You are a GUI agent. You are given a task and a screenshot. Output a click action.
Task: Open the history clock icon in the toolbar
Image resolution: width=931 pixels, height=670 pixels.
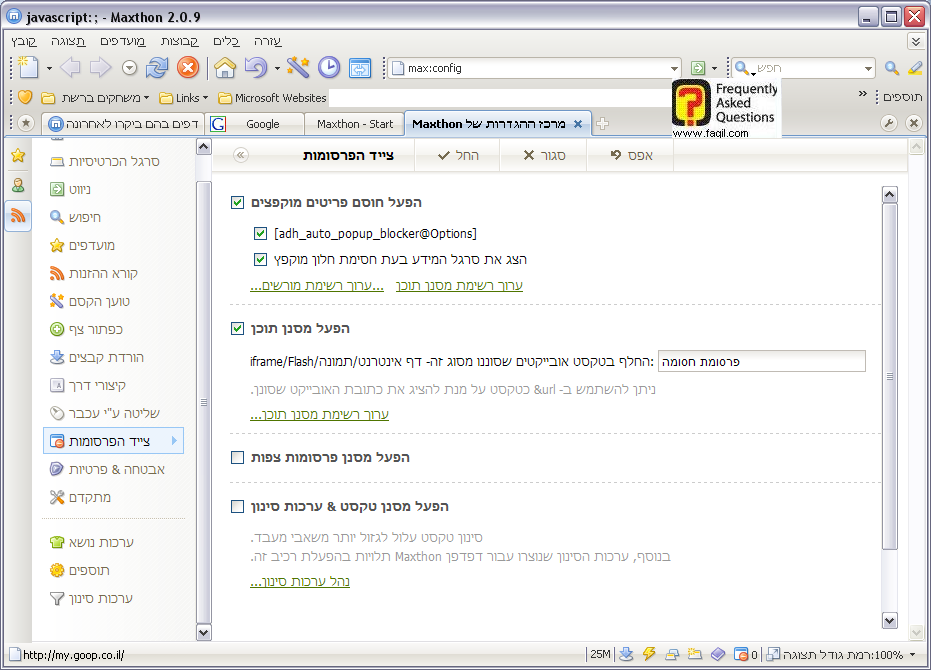[x=329, y=68]
